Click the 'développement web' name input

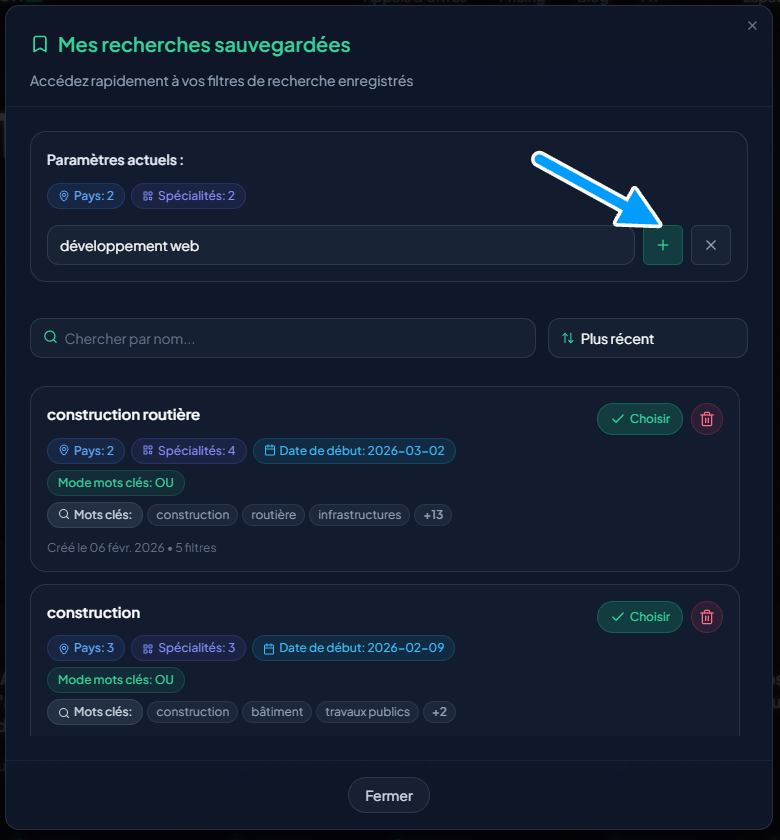click(340, 245)
